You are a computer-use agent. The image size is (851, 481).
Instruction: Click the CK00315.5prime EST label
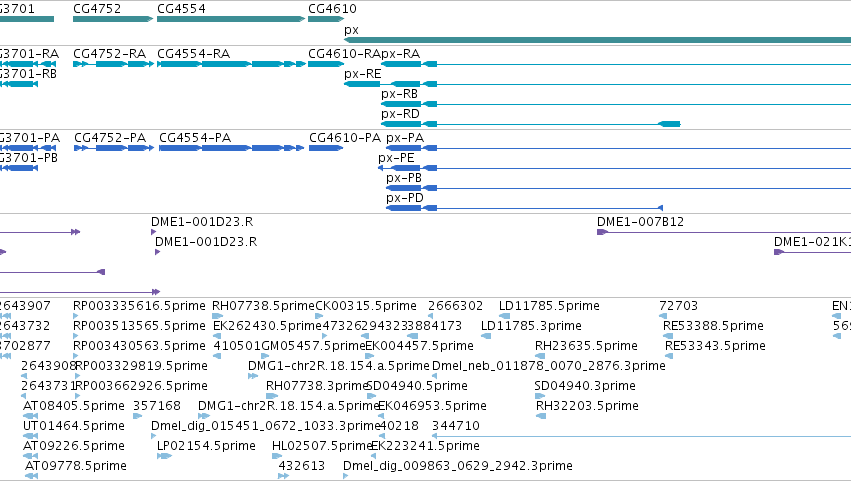pyautogui.click(x=366, y=306)
